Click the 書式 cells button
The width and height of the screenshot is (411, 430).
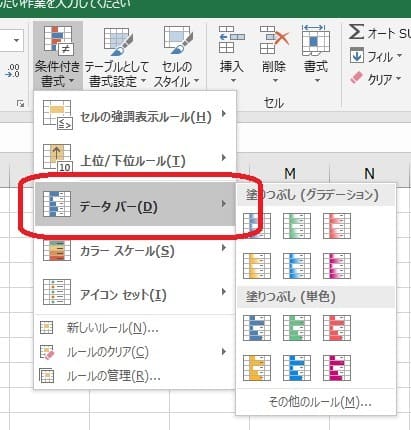click(316, 49)
